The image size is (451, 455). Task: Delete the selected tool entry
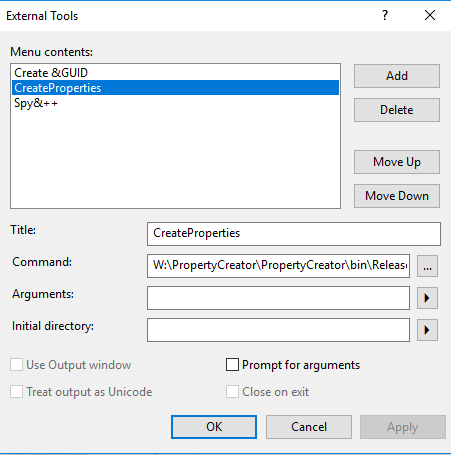[397, 110]
